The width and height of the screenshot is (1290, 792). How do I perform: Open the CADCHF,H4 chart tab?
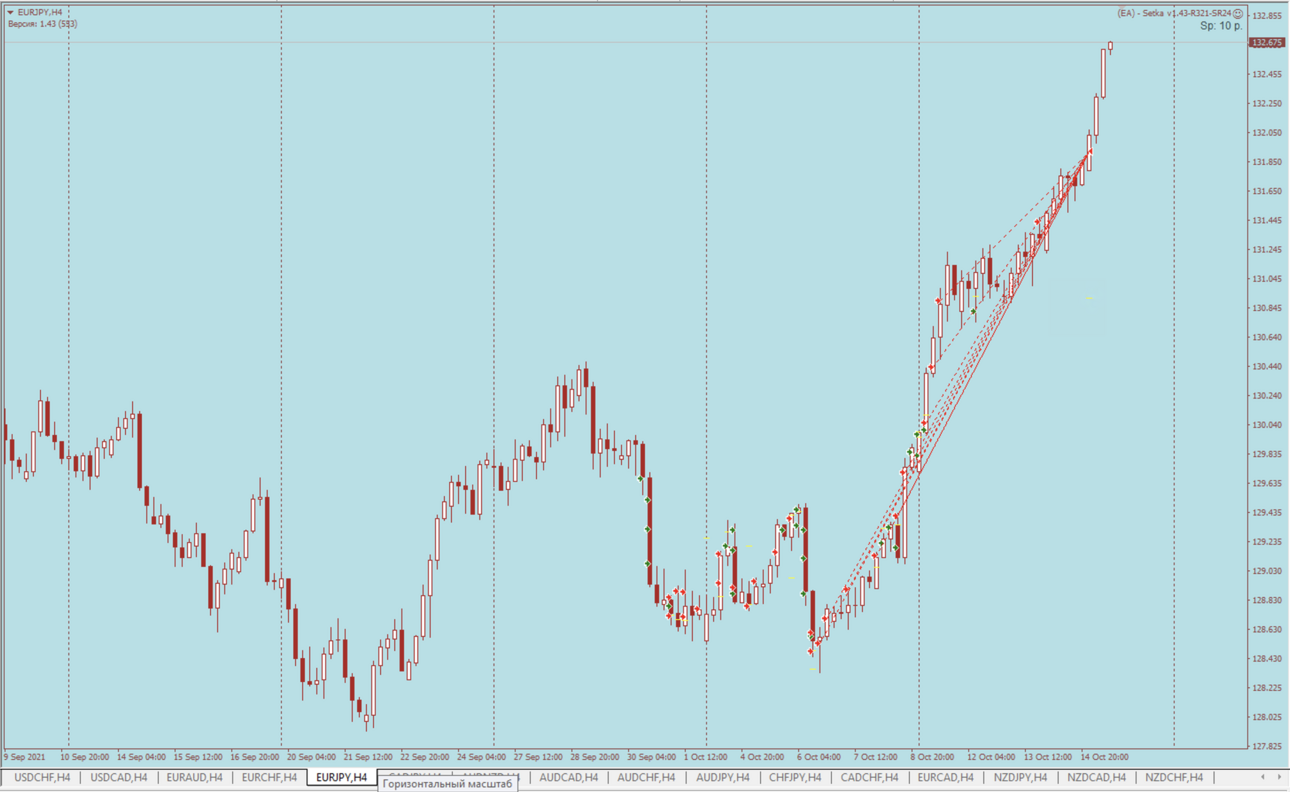click(x=869, y=777)
